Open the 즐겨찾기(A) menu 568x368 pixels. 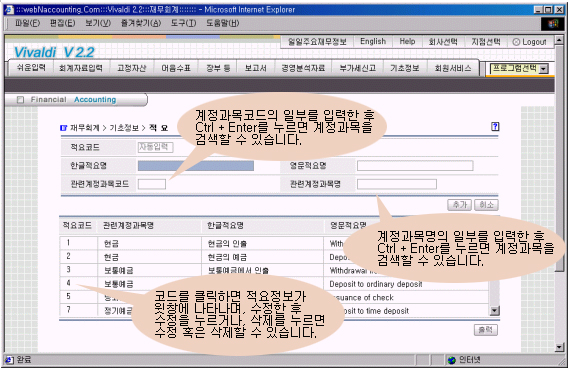(x=141, y=23)
